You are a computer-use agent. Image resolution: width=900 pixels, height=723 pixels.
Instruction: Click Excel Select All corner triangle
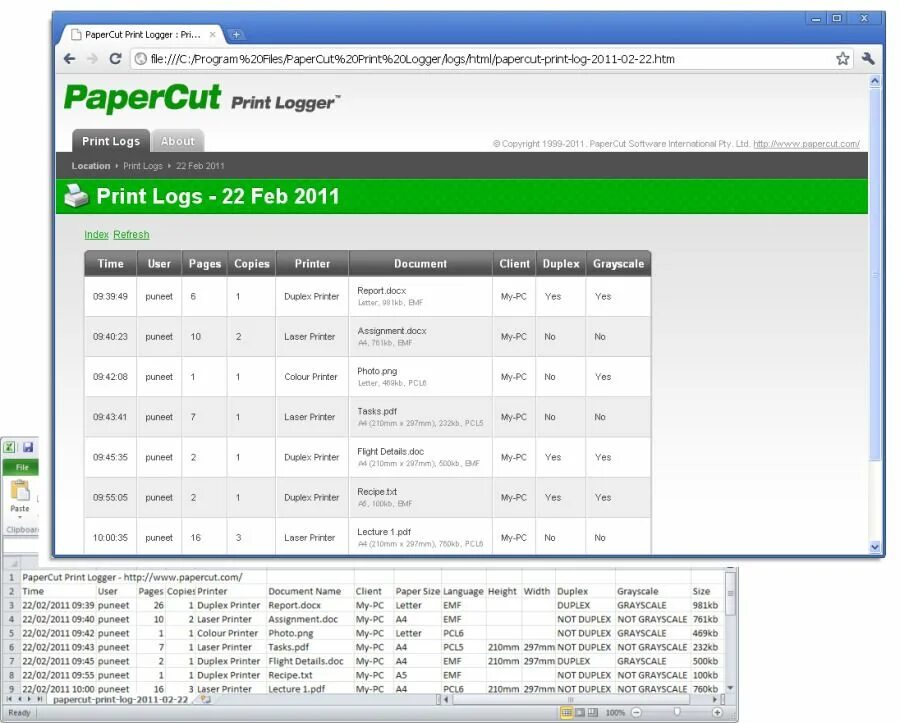(13, 563)
